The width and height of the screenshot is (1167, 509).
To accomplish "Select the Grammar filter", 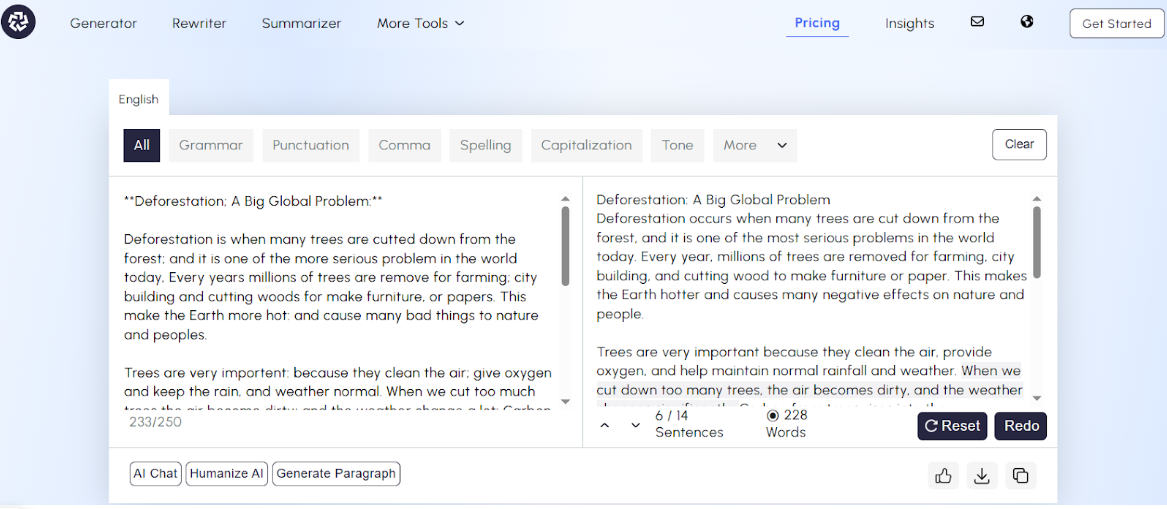I will click(x=211, y=145).
